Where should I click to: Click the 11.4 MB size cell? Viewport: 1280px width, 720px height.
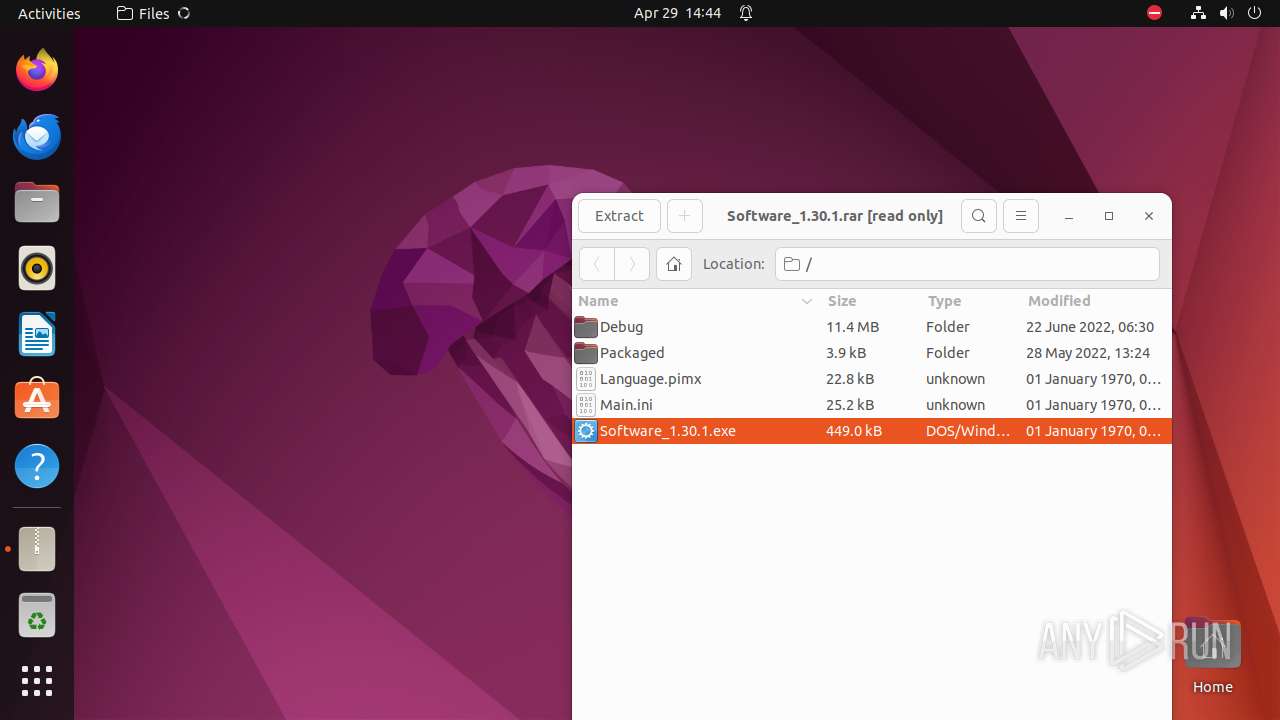[x=852, y=327]
